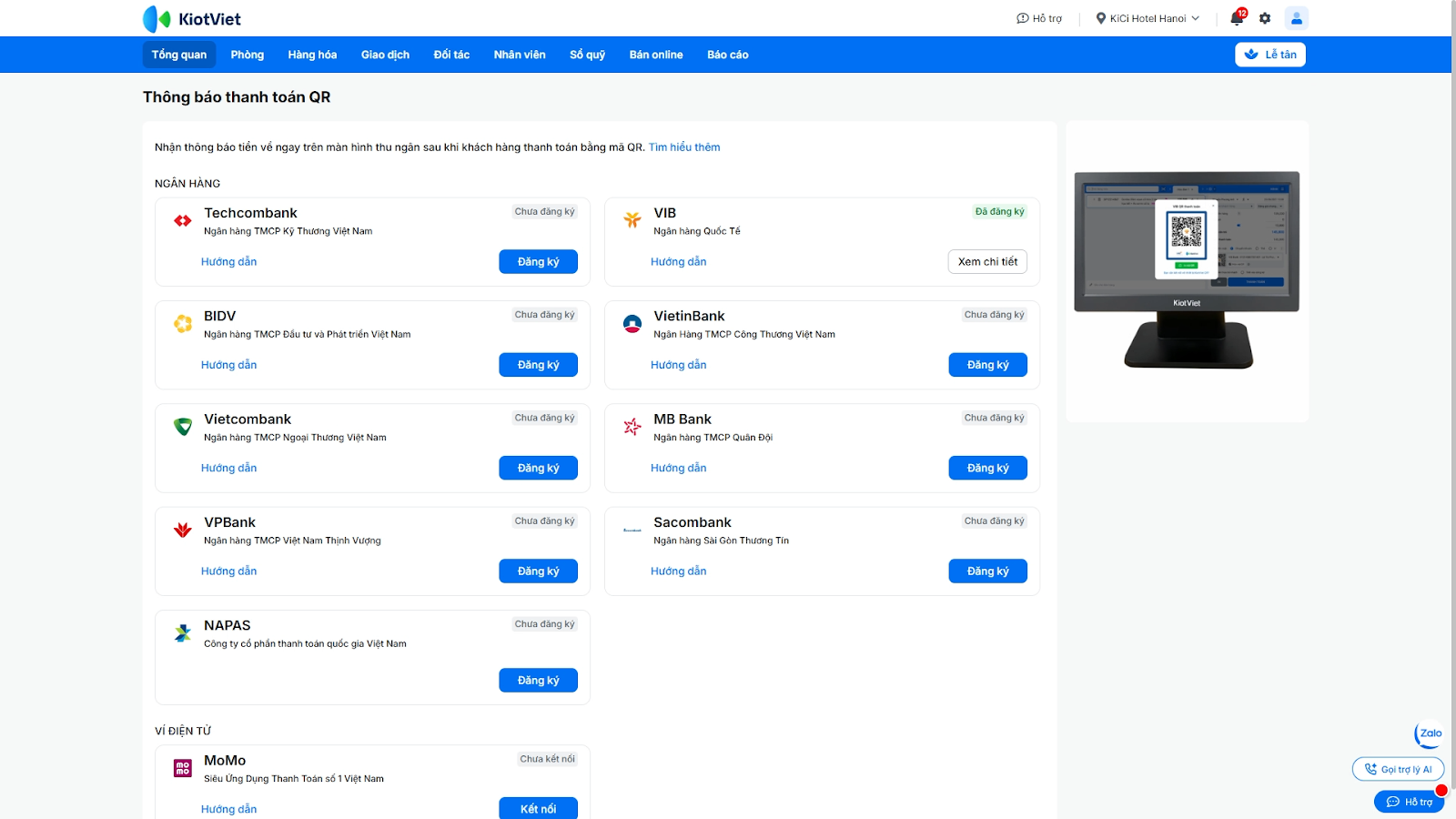Open Vietcombank Hướng dẫn guide
Viewport: 1456px width, 819px height.
pyautogui.click(x=229, y=468)
